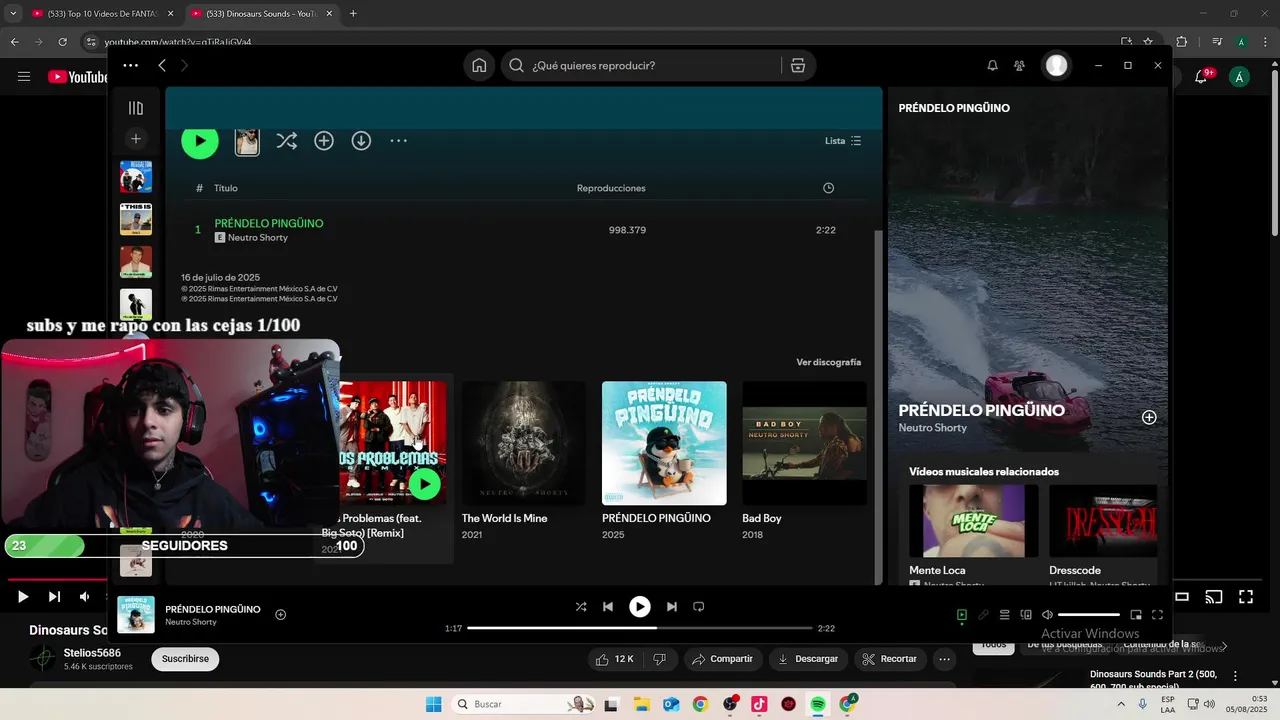Open the Spotify queue icon
The width and height of the screenshot is (1280, 720).
click(1005, 615)
